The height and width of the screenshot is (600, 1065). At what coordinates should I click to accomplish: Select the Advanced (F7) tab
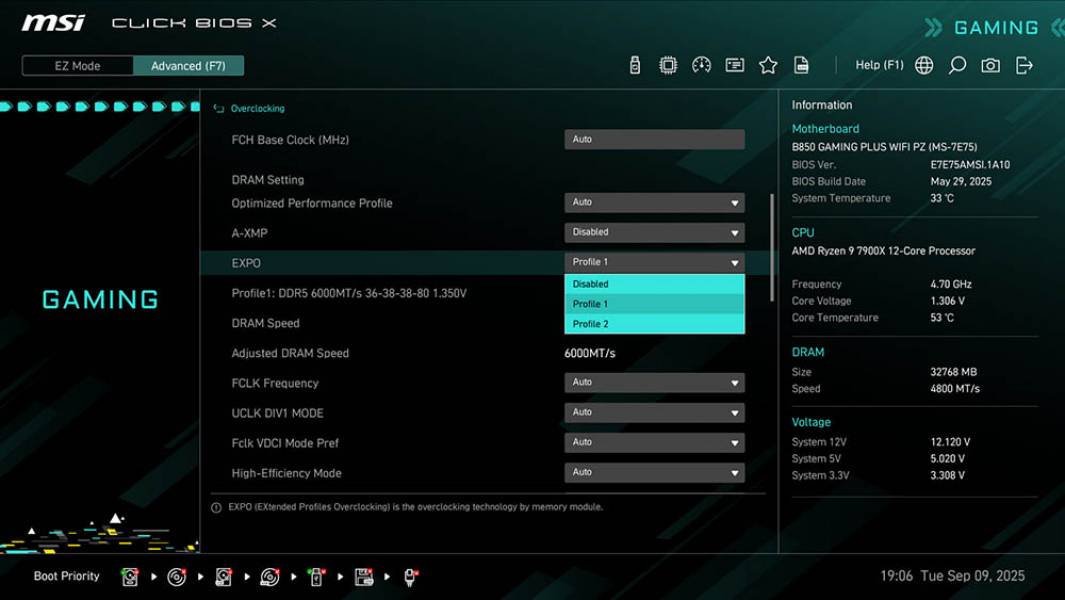tap(189, 65)
